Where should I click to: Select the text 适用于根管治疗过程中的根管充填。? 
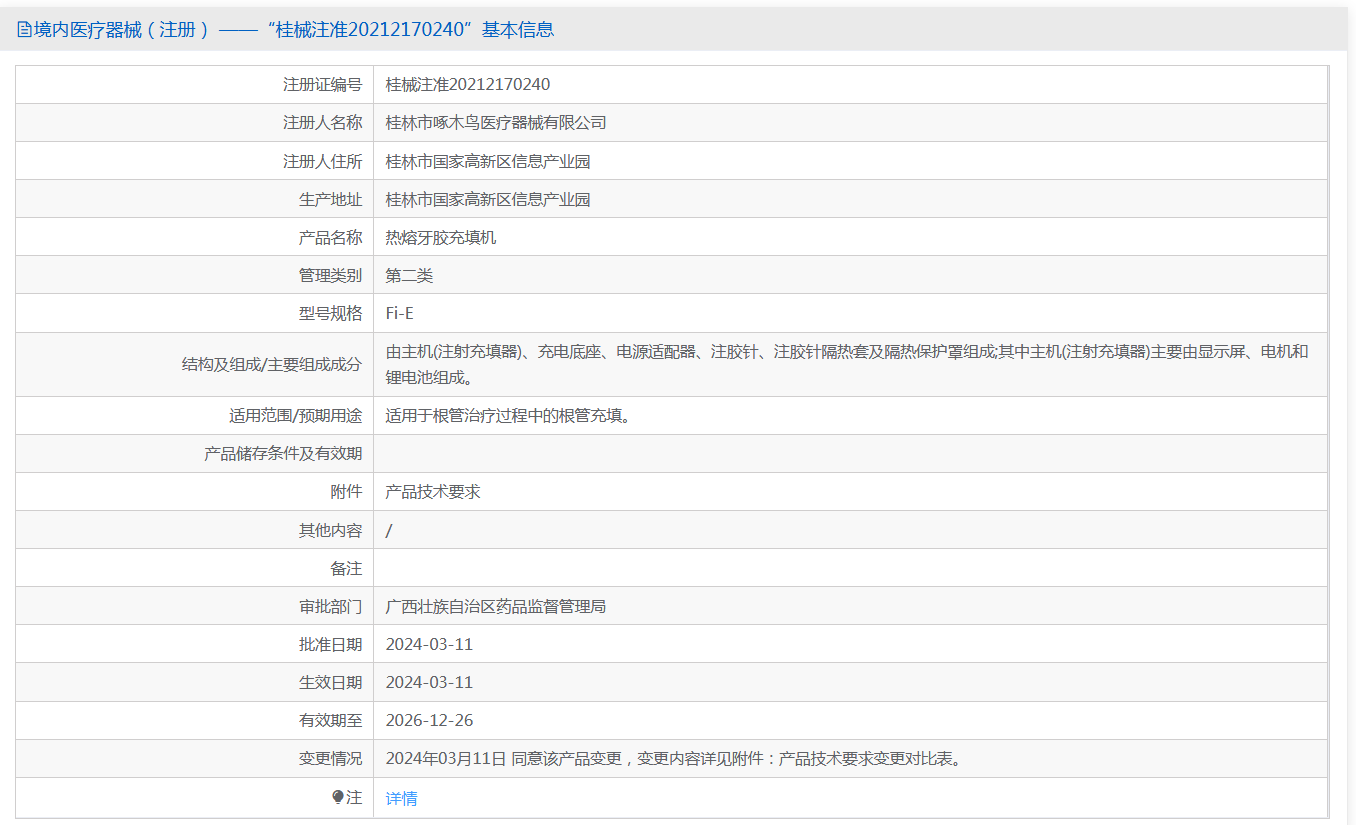click(511, 415)
